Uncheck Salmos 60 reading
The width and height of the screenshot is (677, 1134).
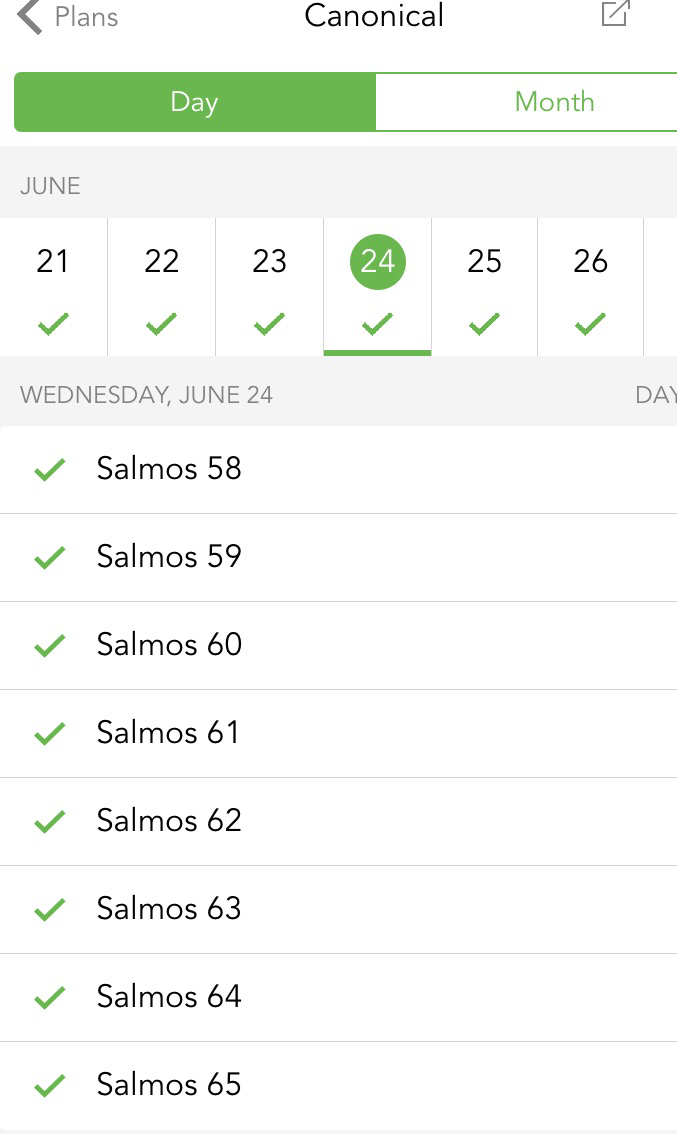(x=49, y=646)
